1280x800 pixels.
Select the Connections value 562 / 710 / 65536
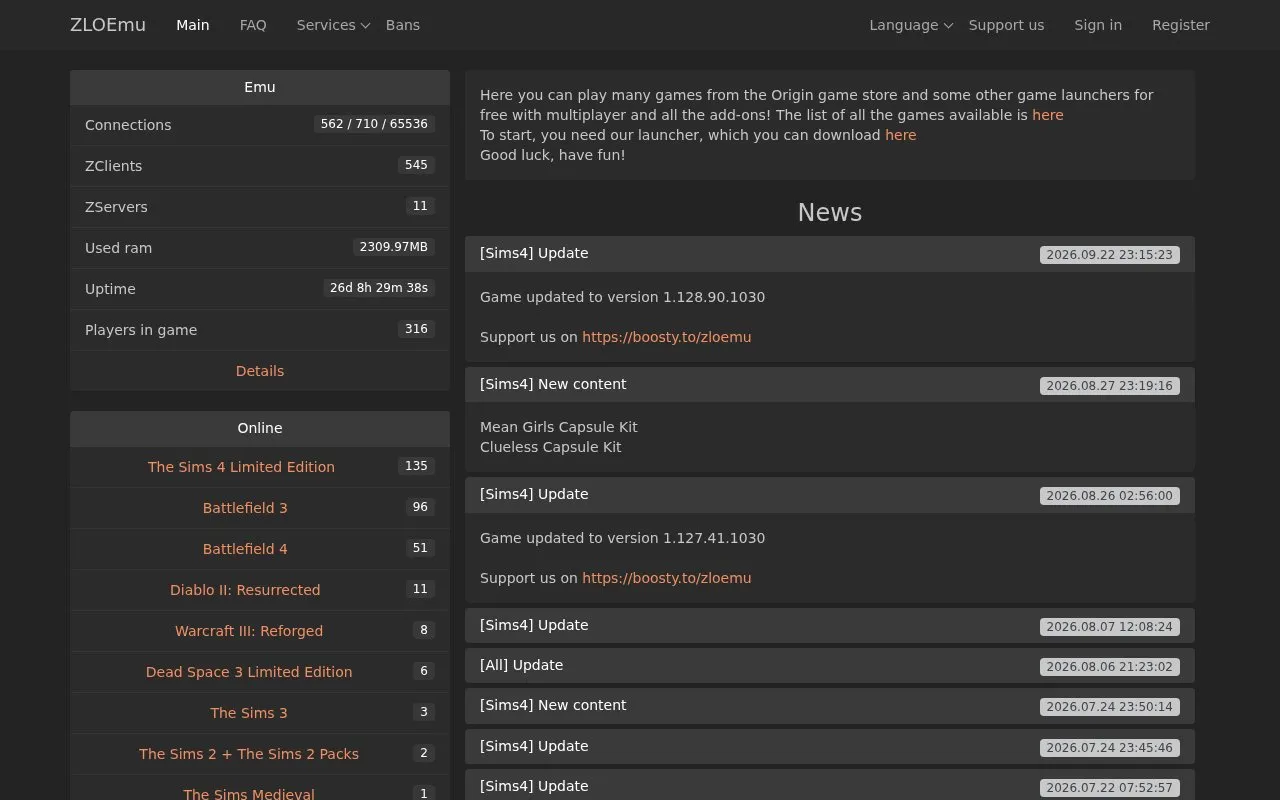pos(374,124)
